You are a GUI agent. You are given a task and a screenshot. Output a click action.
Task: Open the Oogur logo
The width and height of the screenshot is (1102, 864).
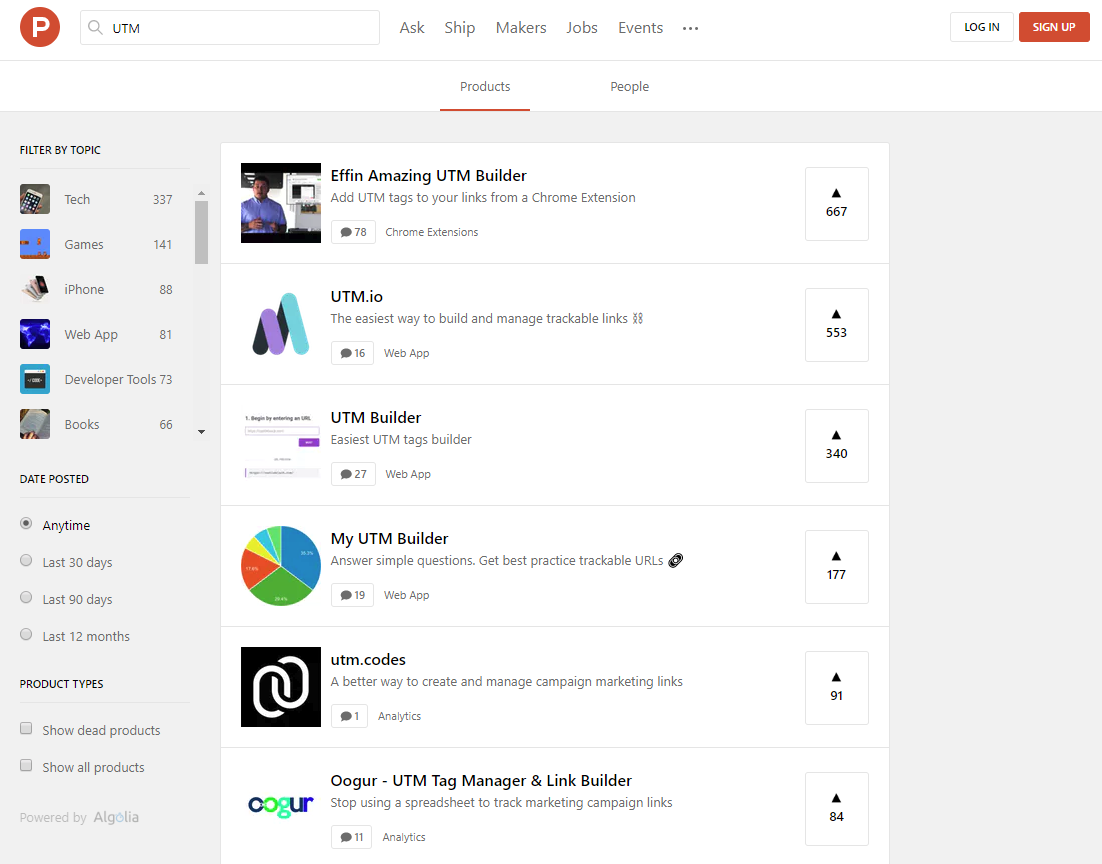[280, 808]
